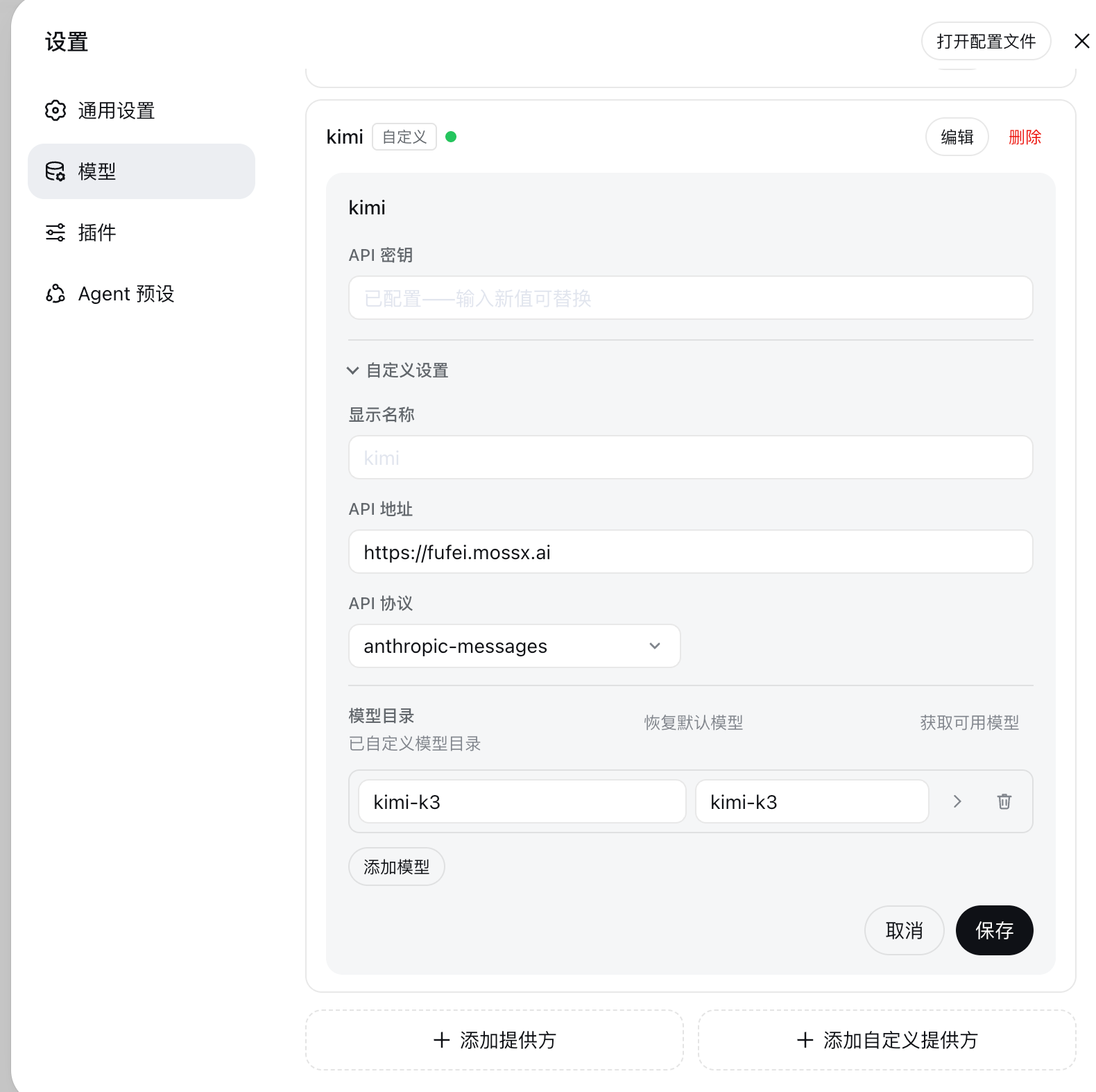
Task: Save provider changes with 保存
Action: point(994,930)
